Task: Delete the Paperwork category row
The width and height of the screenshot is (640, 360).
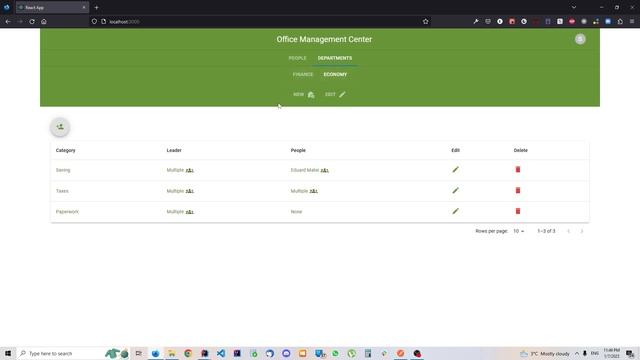Action: tap(518, 211)
